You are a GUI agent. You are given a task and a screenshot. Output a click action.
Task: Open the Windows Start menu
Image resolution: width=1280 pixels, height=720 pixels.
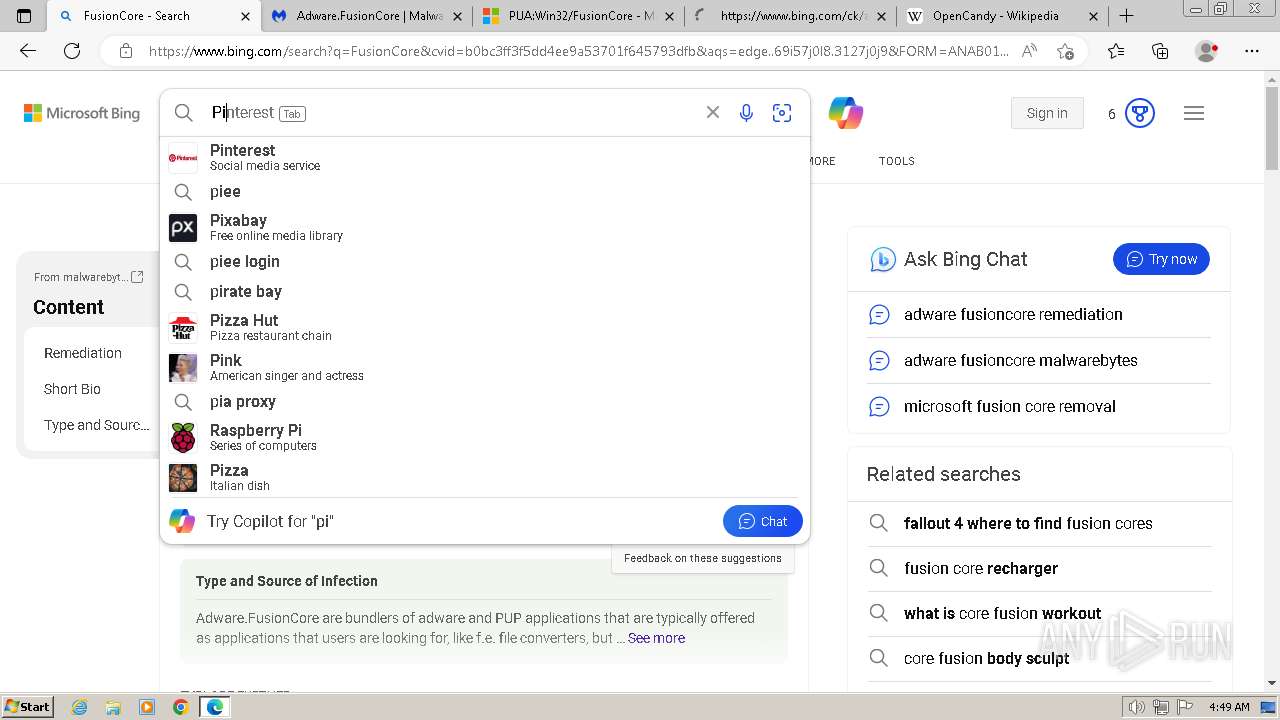point(27,707)
